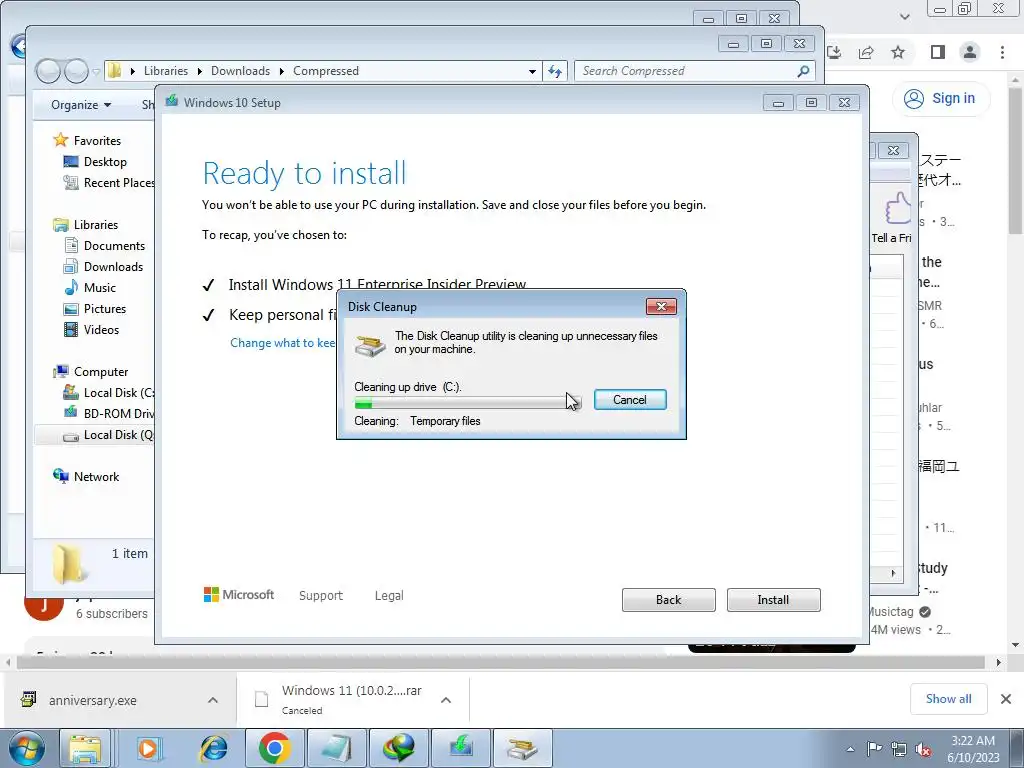Toggle the Chrome side panel icon
1024x768 pixels.
[x=938, y=52]
